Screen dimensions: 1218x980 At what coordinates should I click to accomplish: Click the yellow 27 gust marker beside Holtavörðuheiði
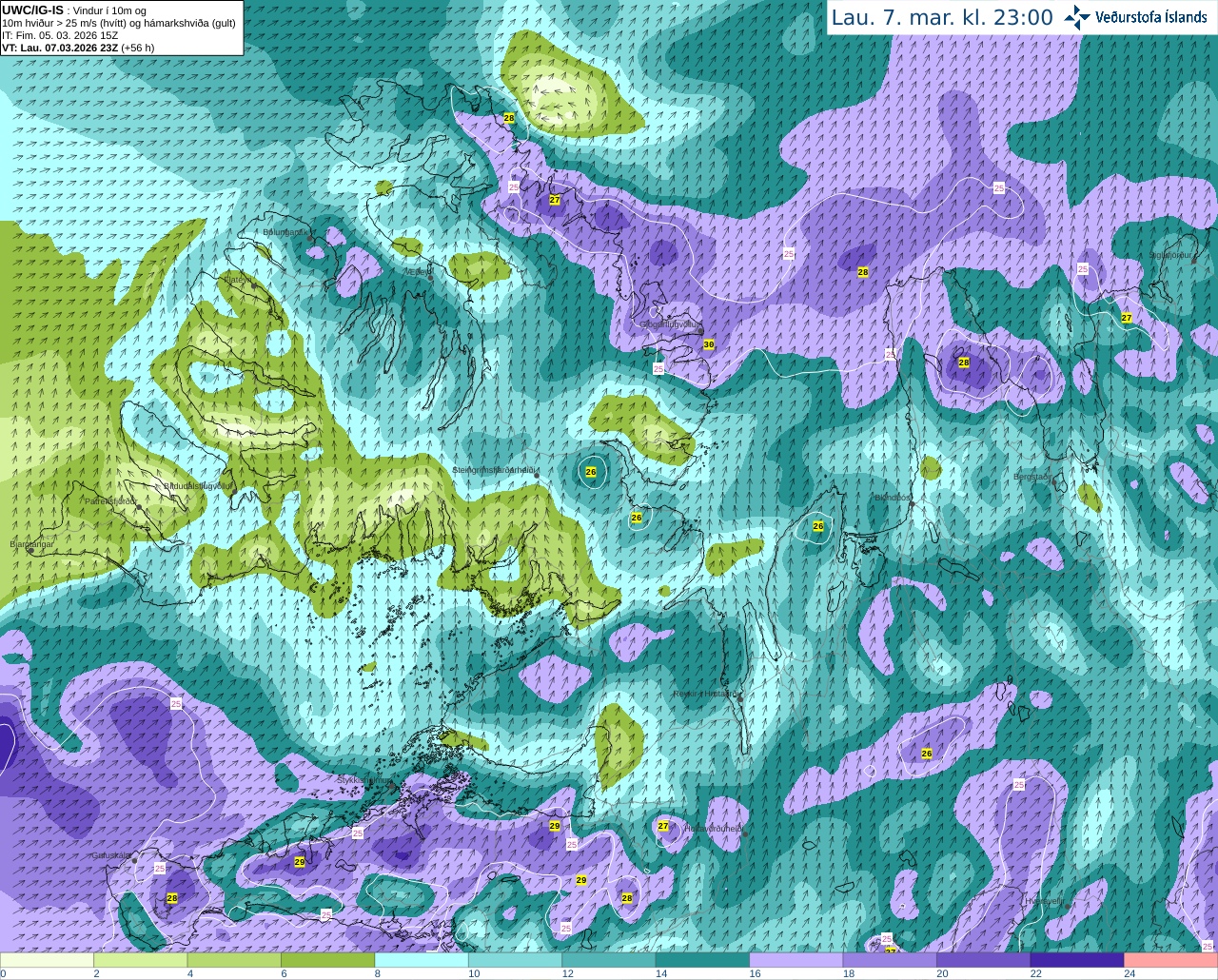tap(663, 826)
